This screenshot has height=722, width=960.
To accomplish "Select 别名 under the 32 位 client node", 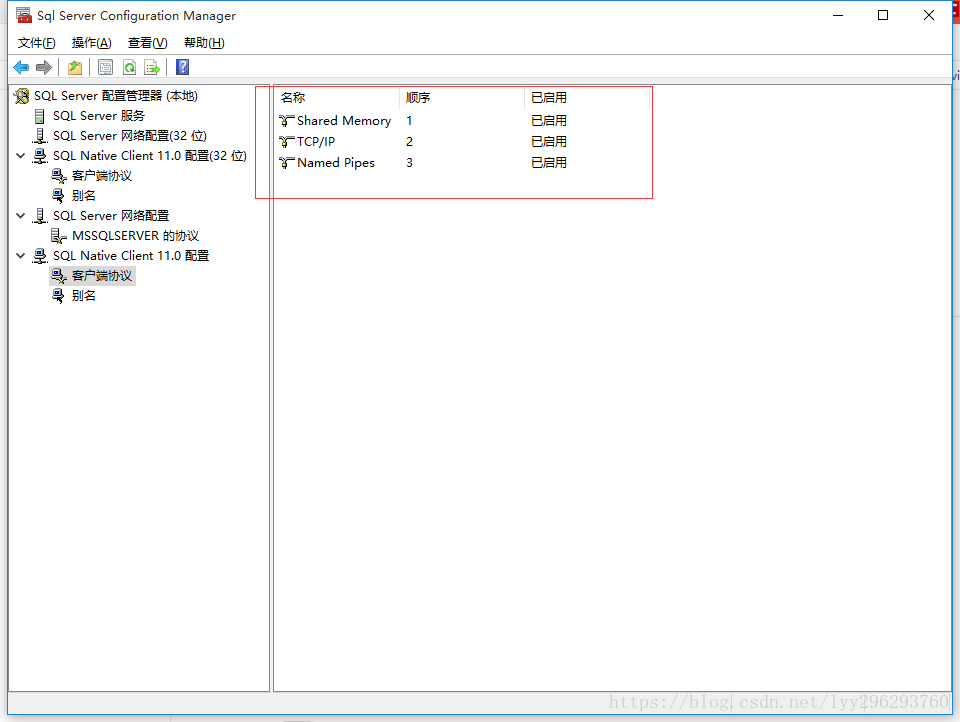I will [83, 196].
